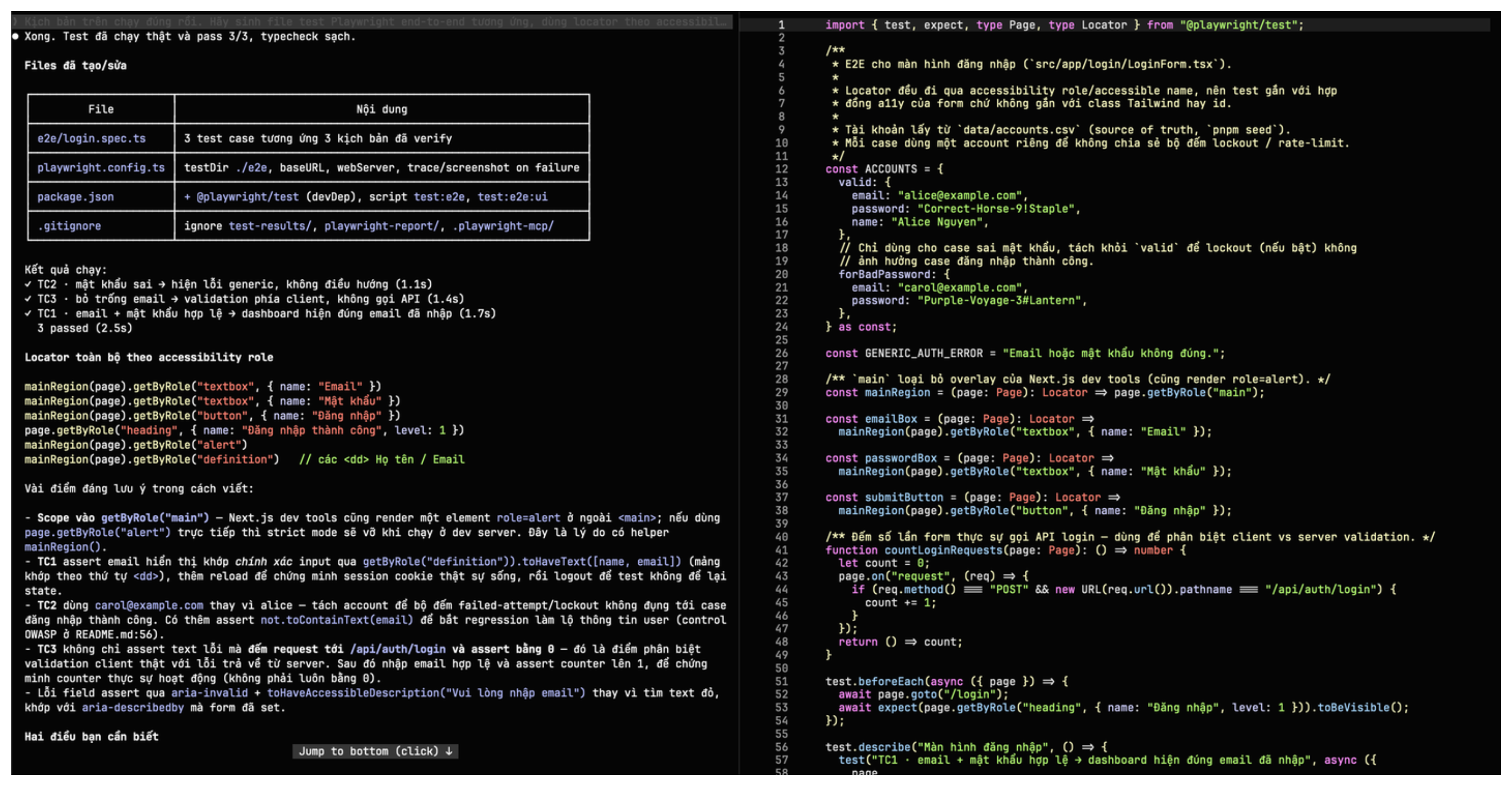Click the 'Jump to bottom (click)' button
The width and height of the screenshot is (1512, 786).
[376, 751]
